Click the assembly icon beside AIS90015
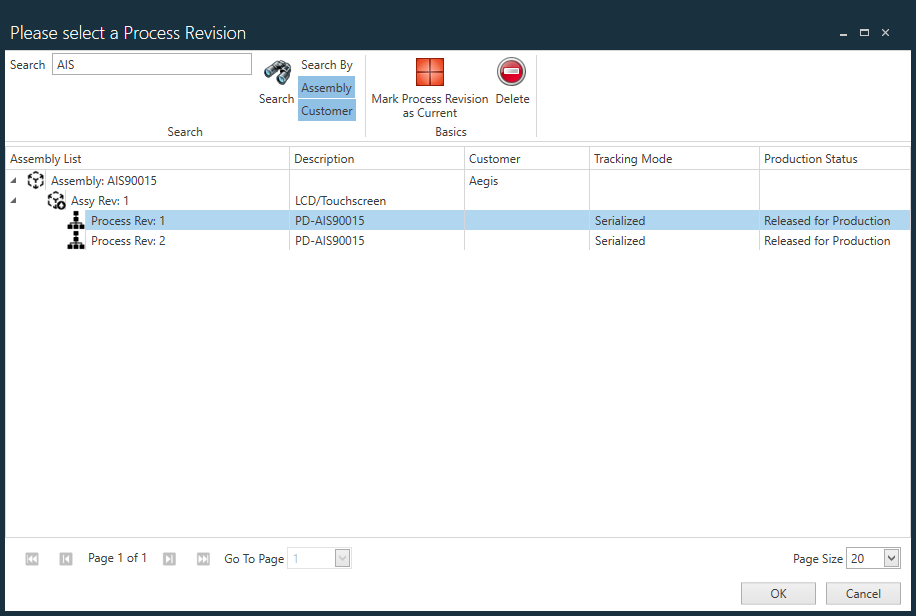Screen dimensions: 916x616 (x=36, y=180)
